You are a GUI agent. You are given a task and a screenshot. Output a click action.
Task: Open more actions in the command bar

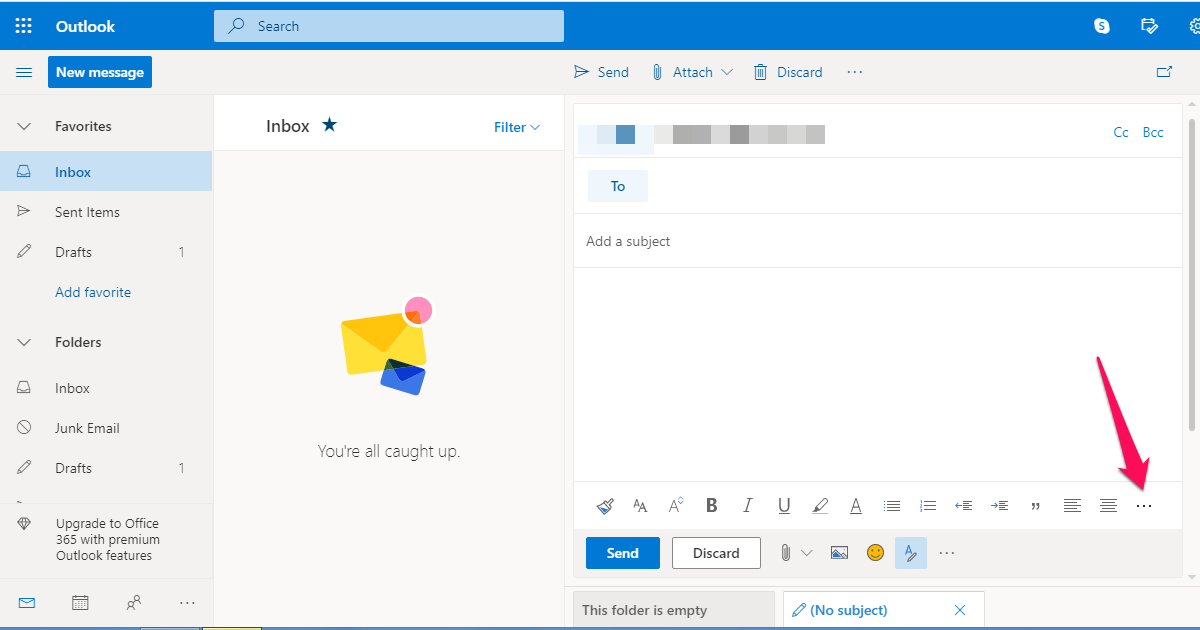pos(855,72)
